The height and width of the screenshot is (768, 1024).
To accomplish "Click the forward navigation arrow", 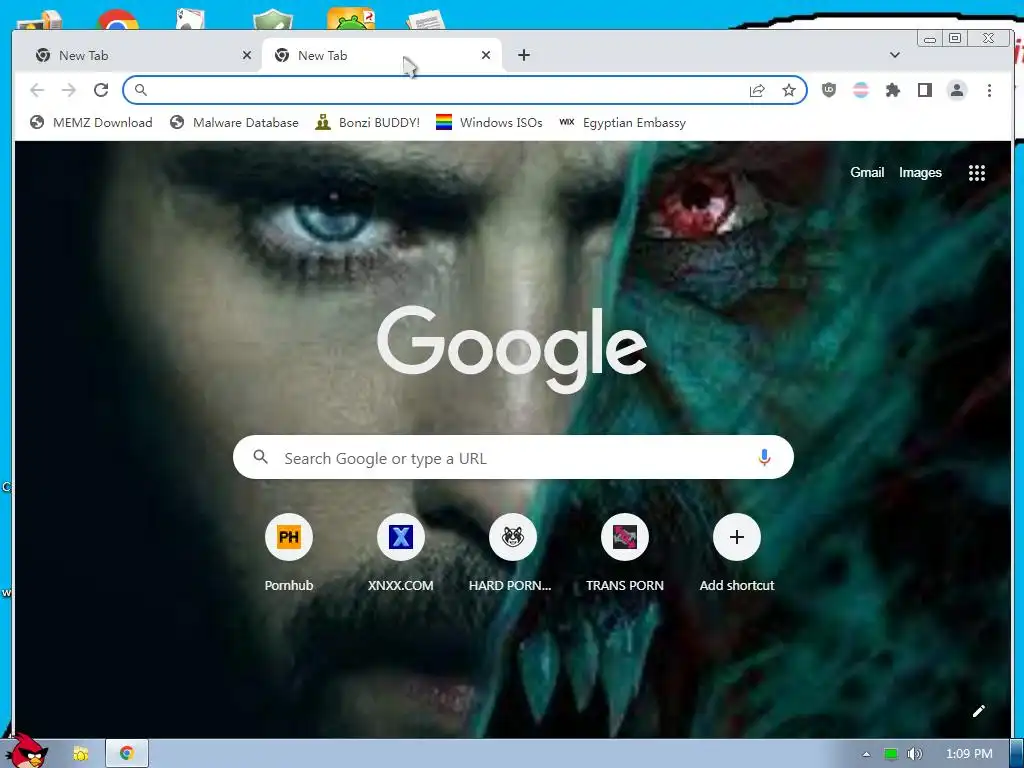I will [69, 90].
